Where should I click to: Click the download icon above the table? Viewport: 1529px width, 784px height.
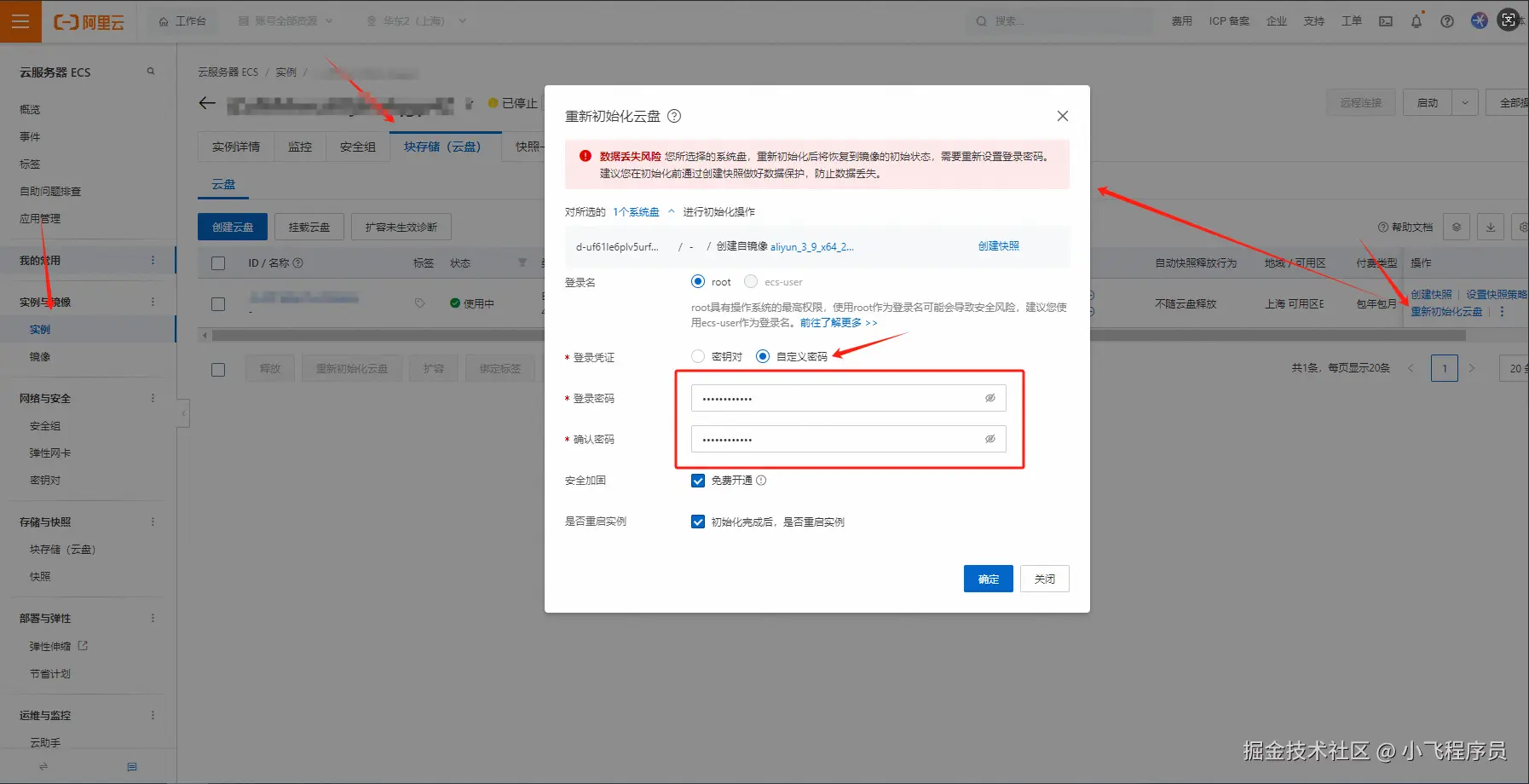coord(1491,228)
